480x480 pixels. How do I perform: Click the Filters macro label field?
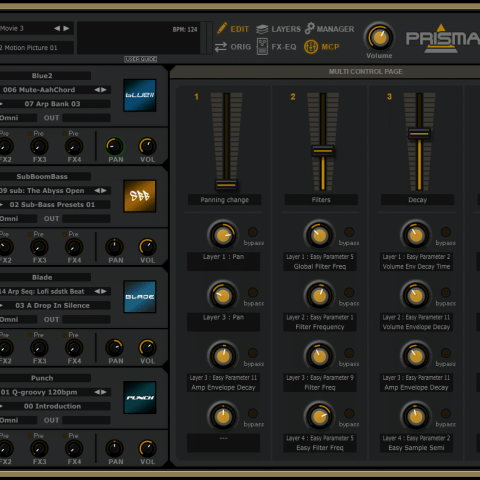pos(321,200)
